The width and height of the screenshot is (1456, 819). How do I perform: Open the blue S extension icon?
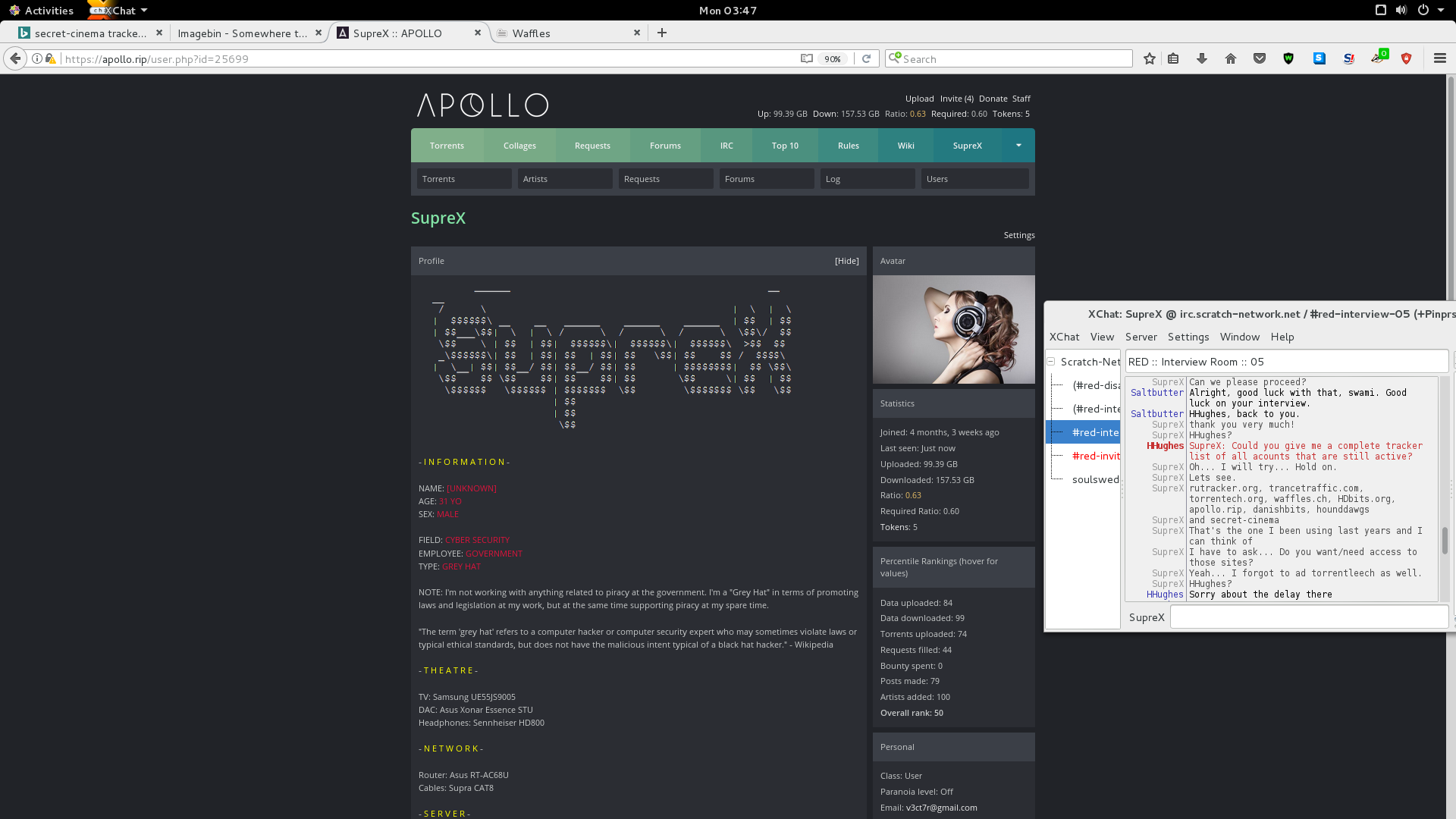1319,58
